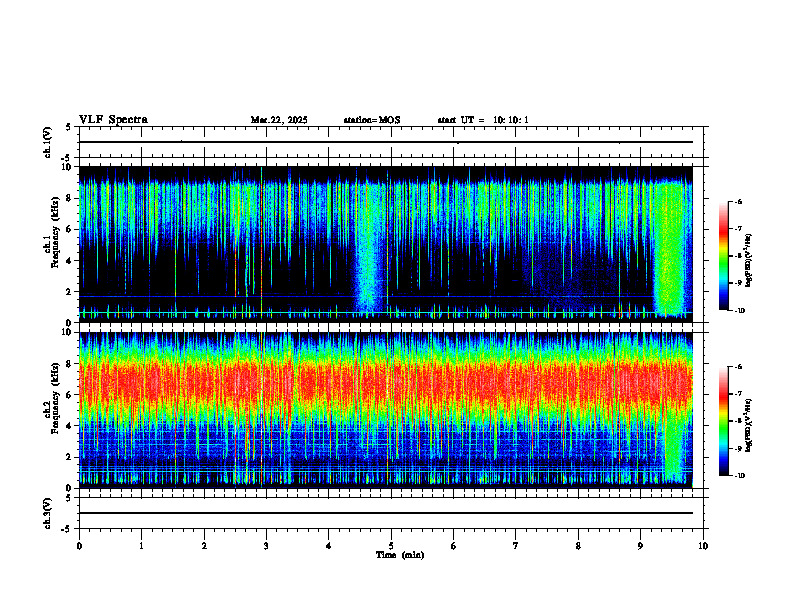The height and width of the screenshot is (612, 792).
Task: Select the "station=MOS" header text
Action: coord(372,120)
